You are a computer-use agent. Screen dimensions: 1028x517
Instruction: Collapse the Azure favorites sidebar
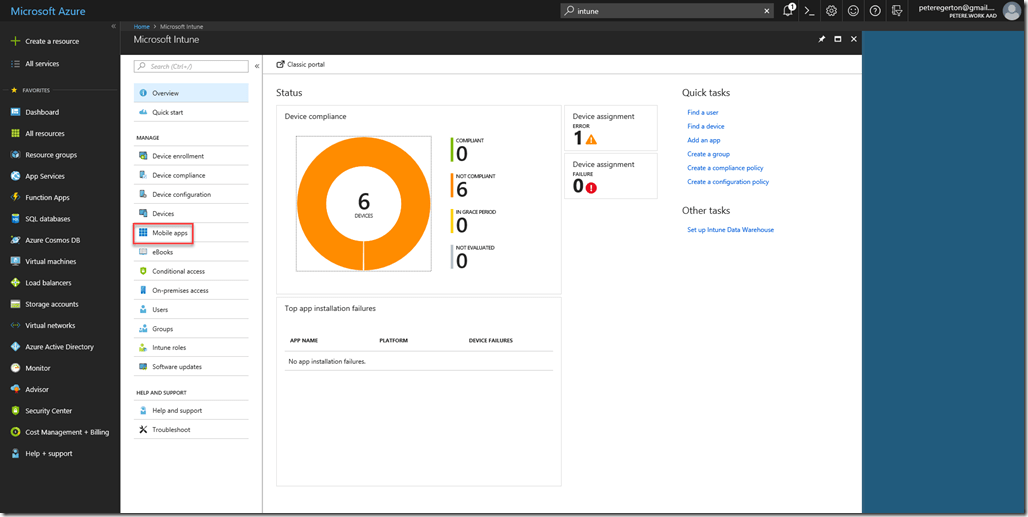click(113, 26)
